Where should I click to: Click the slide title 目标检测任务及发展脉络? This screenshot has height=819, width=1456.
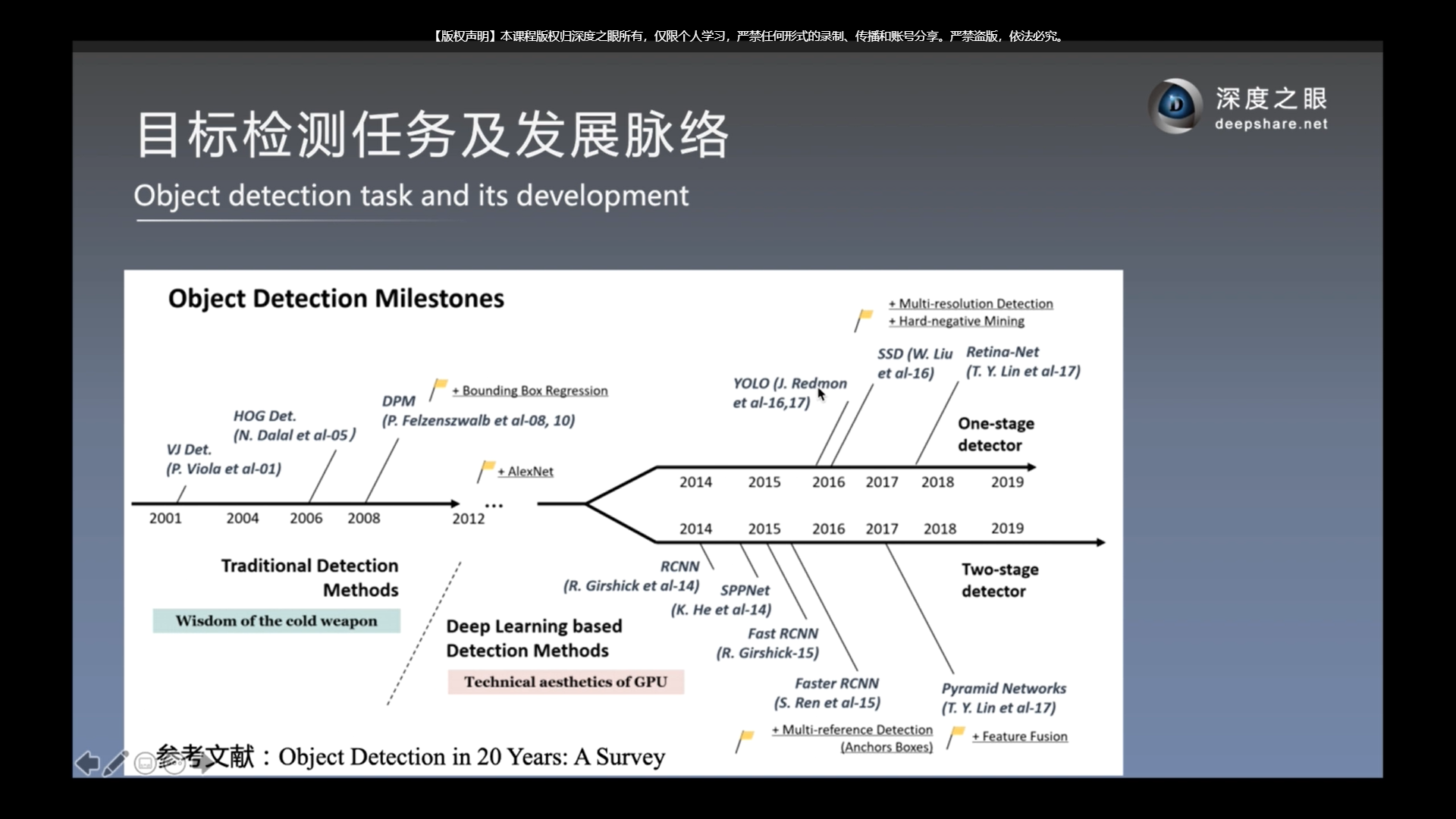(x=432, y=135)
